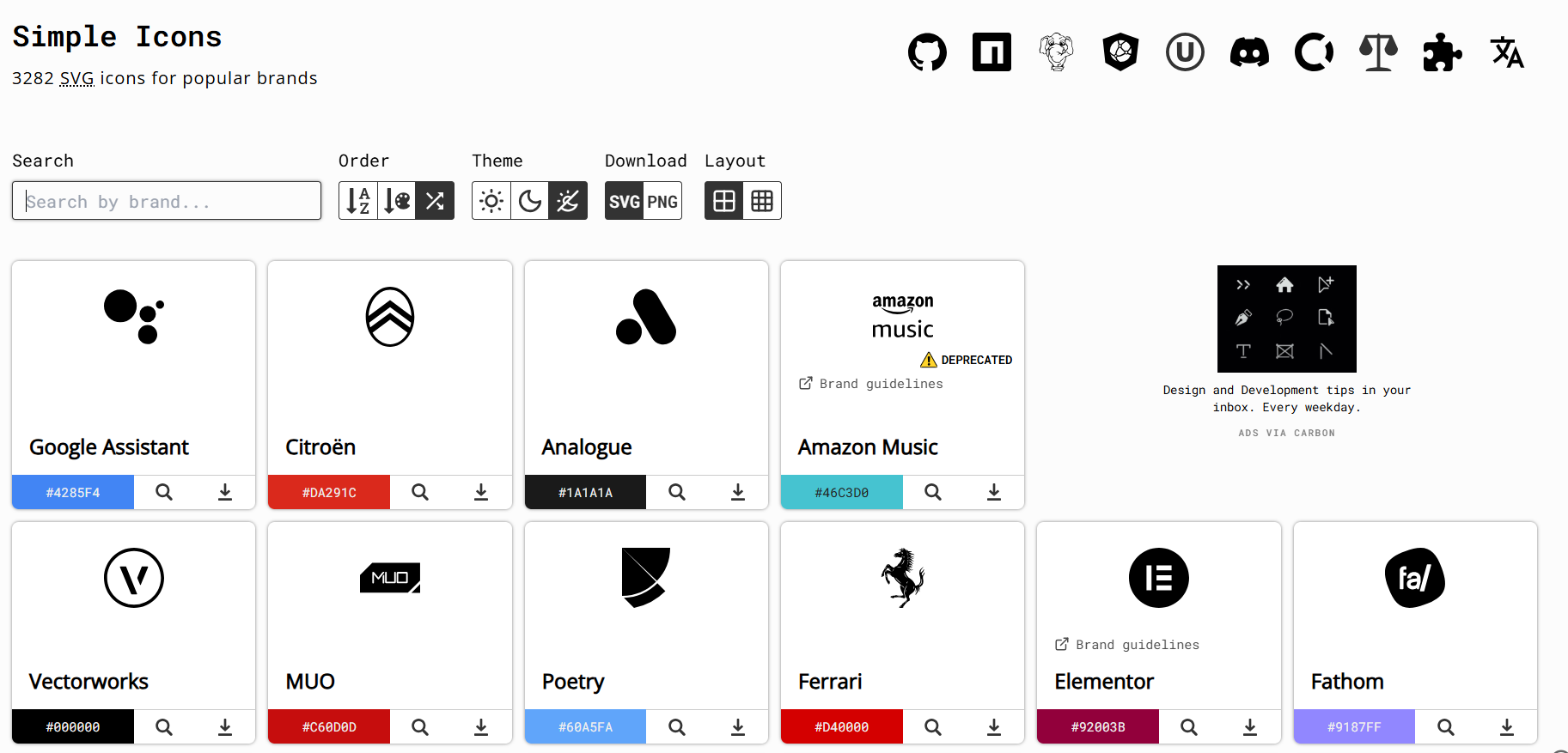Copy Google Assistant color #4285F4

pyautogui.click(x=73, y=493)
